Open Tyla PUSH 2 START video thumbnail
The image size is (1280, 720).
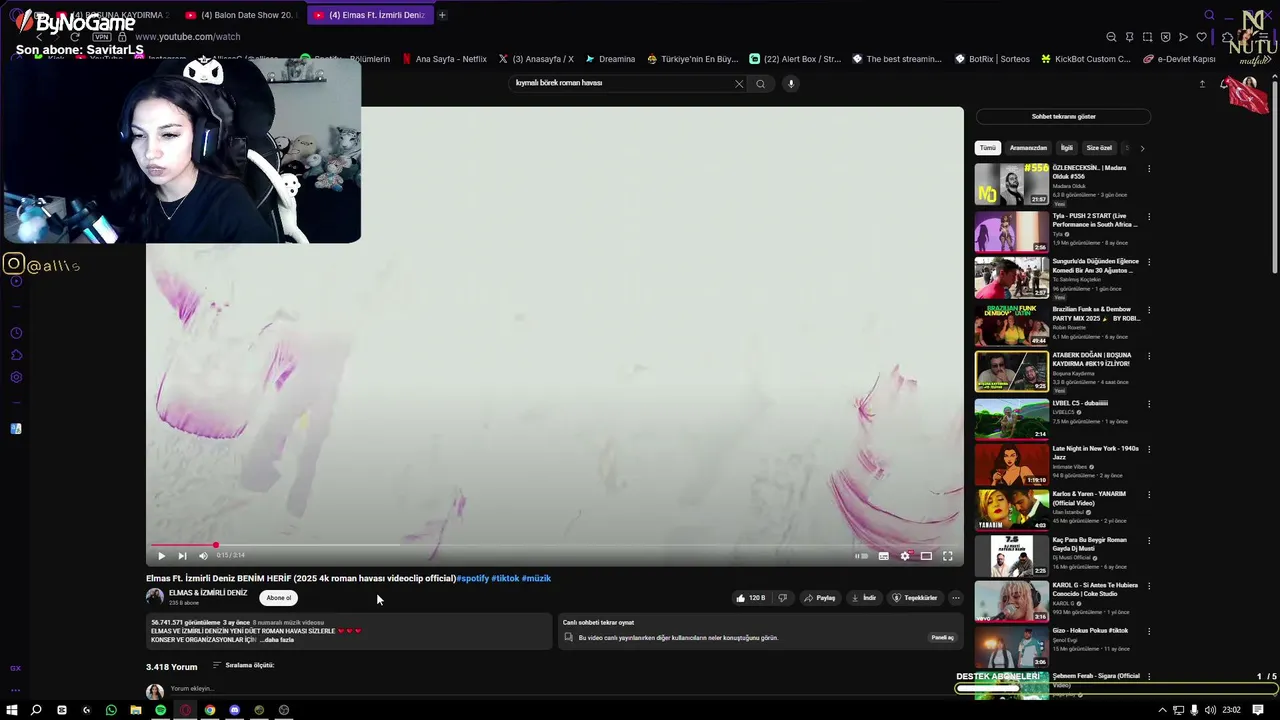pos(1012,231)
